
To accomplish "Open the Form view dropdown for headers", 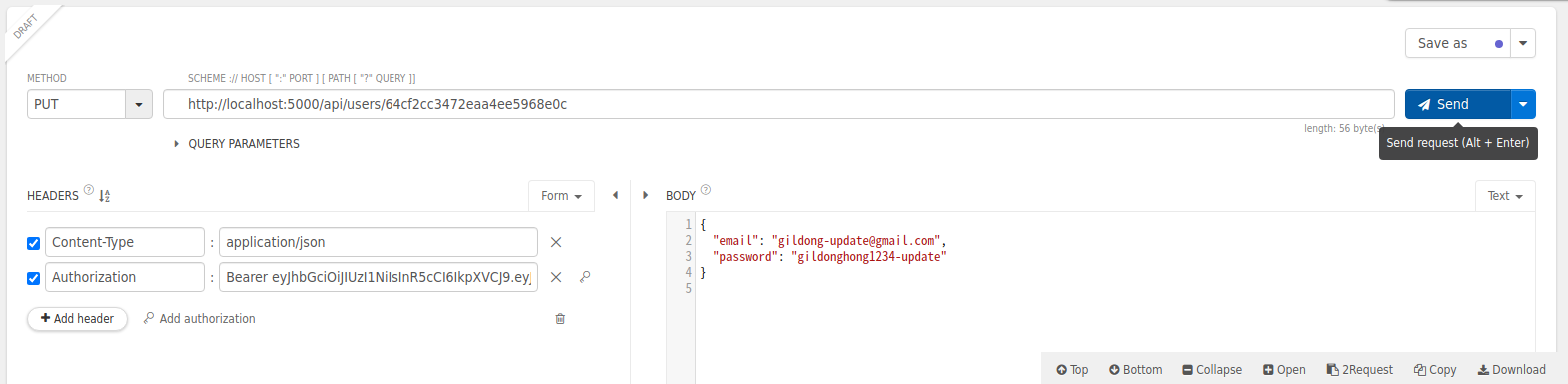I will click(x=561, y=196).
